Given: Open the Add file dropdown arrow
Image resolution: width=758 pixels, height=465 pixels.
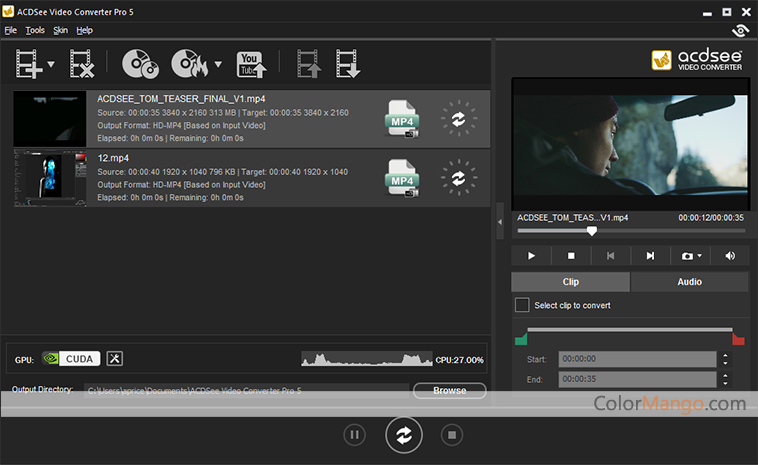Looking at the screenshot, I should tap(51, 64).
